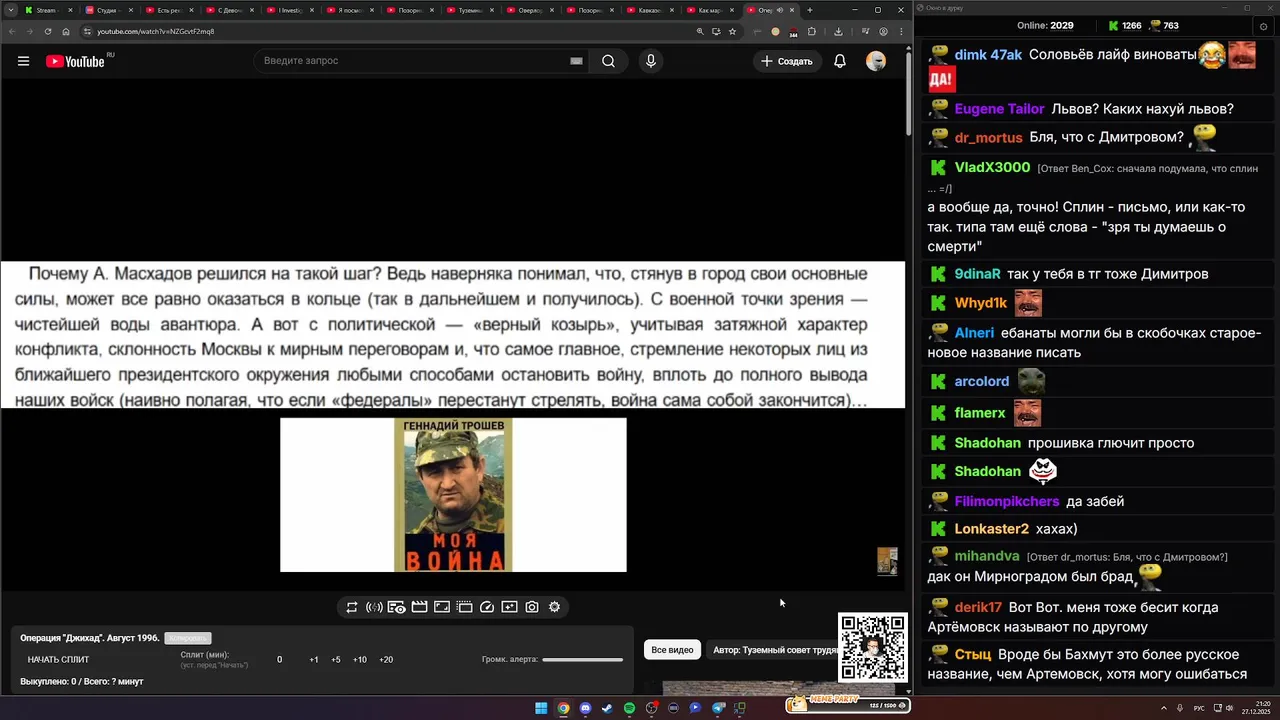
Task: Click the Создать create button
Action: point(787,61)
